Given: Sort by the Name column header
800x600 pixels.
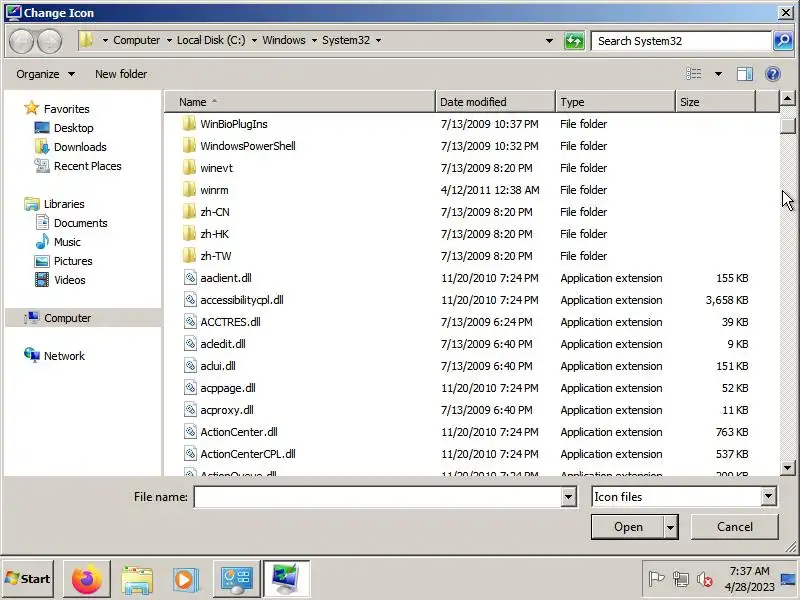Looking at the screenshot, I should [x=300, y=102].
